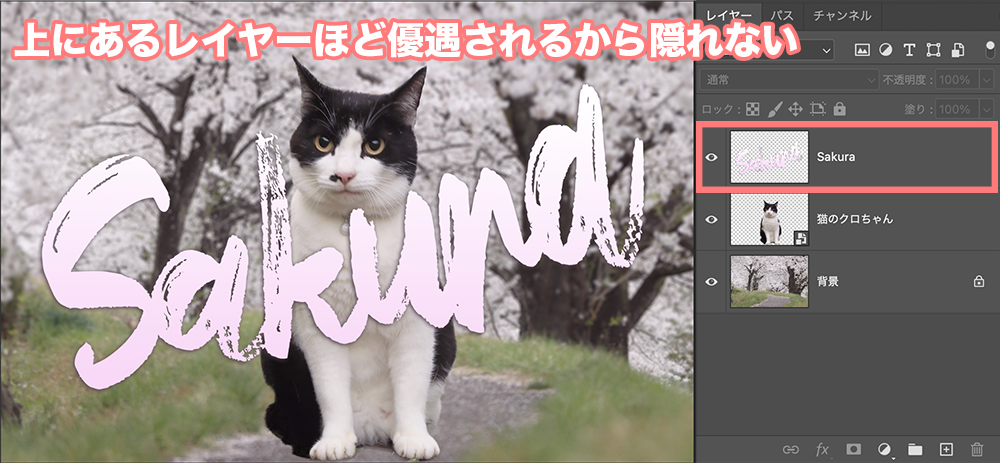Open the fx layer style menu
1000x463 pixels.
pos(822,449)
